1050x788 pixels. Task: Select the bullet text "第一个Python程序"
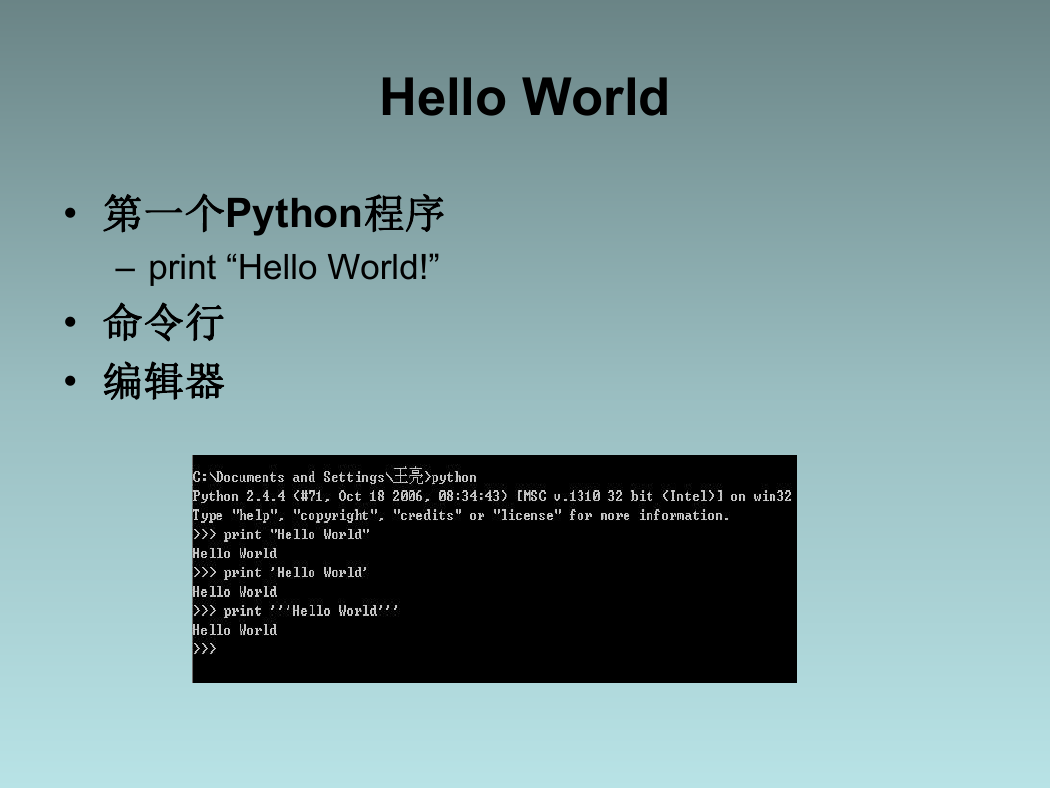pos(273,214)
